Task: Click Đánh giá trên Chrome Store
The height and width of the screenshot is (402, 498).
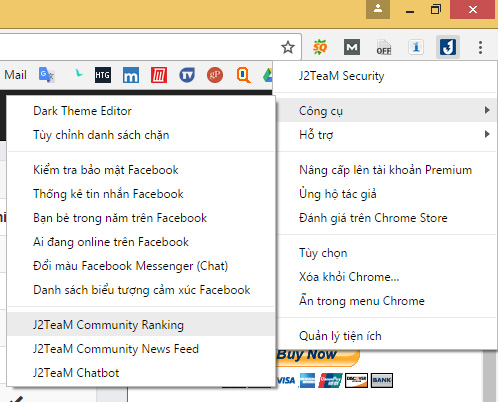Action: pyautogui.click(x=386, y=218)
